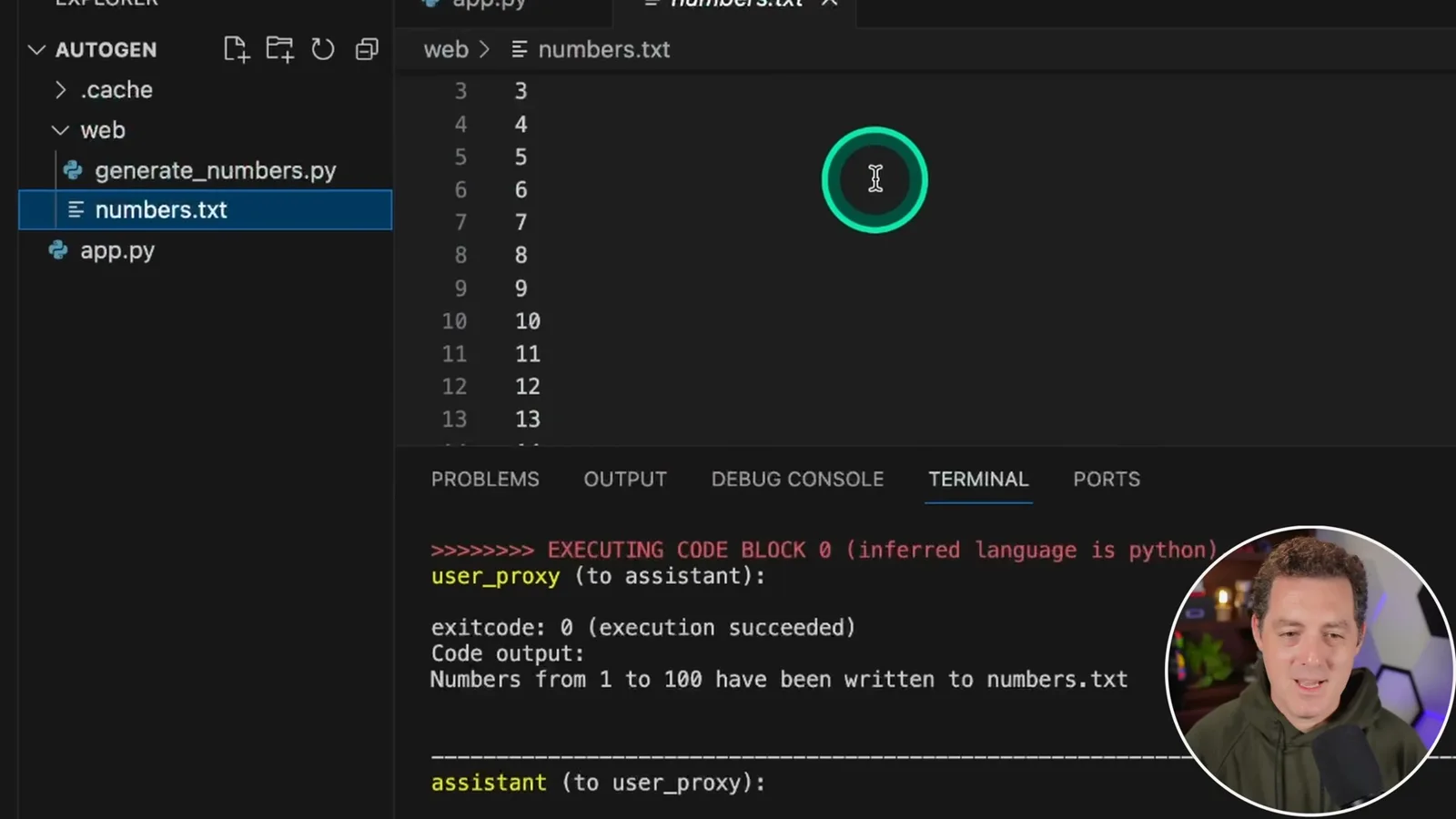
Task: Open app.py from the file tree
Action: 116,250
